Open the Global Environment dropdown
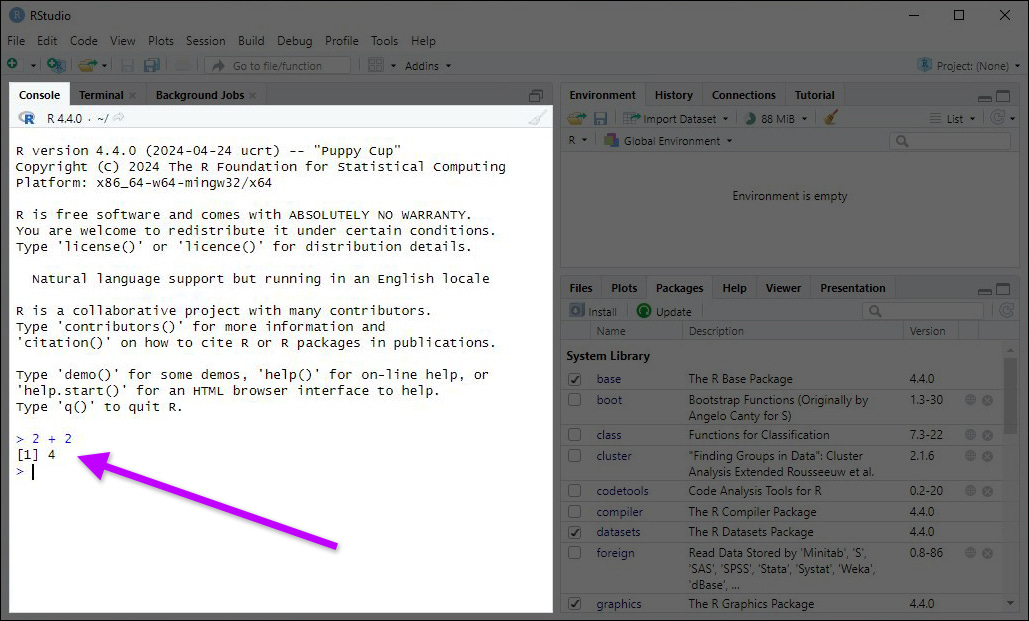The image size is (1029, 621). tap(668, 140)
